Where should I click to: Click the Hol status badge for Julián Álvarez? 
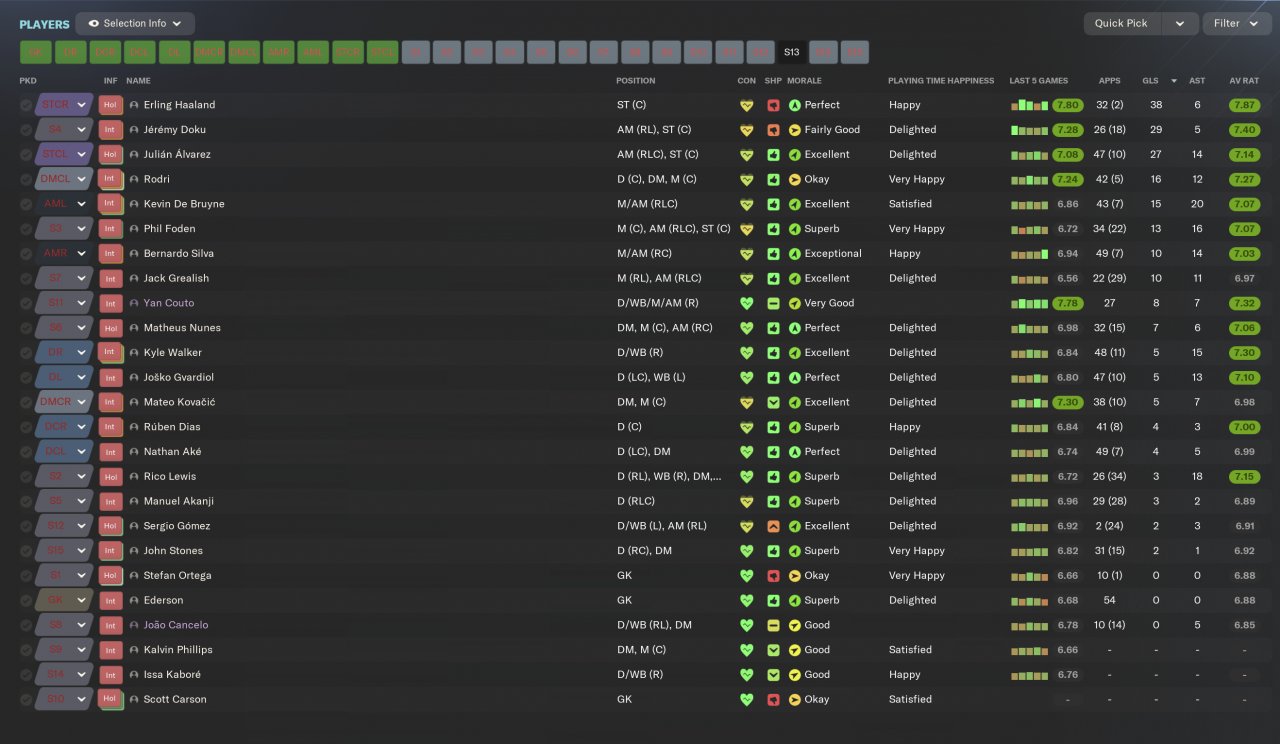tap(110, 155)
